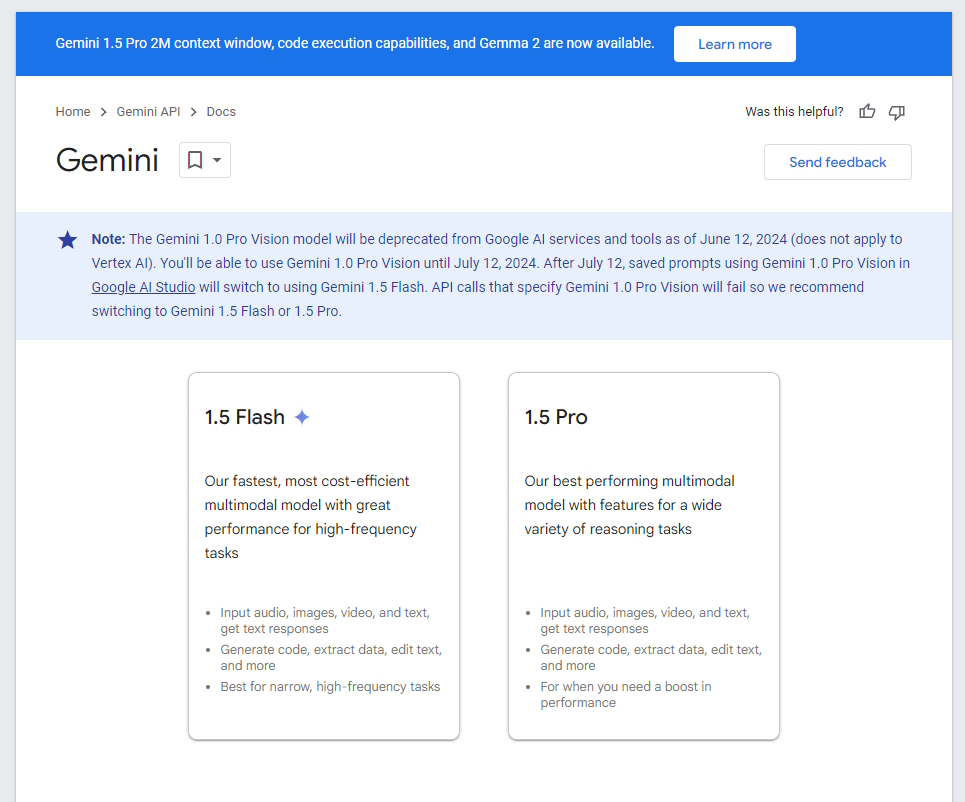This screenshot has height=802, width=965.
Task: Select the 1.5 Flash model card
Action: point(323,555)
